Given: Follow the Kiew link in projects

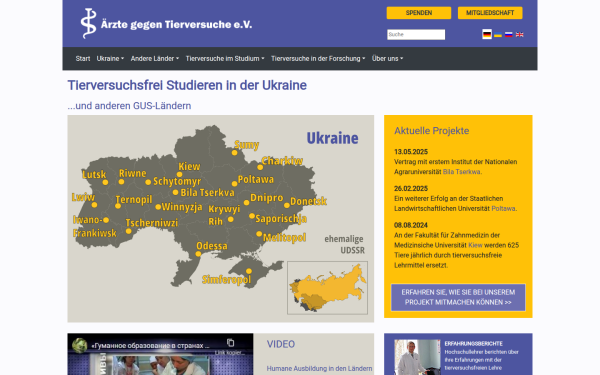Looking at the screenshot, I should click(x=475, y=245).
